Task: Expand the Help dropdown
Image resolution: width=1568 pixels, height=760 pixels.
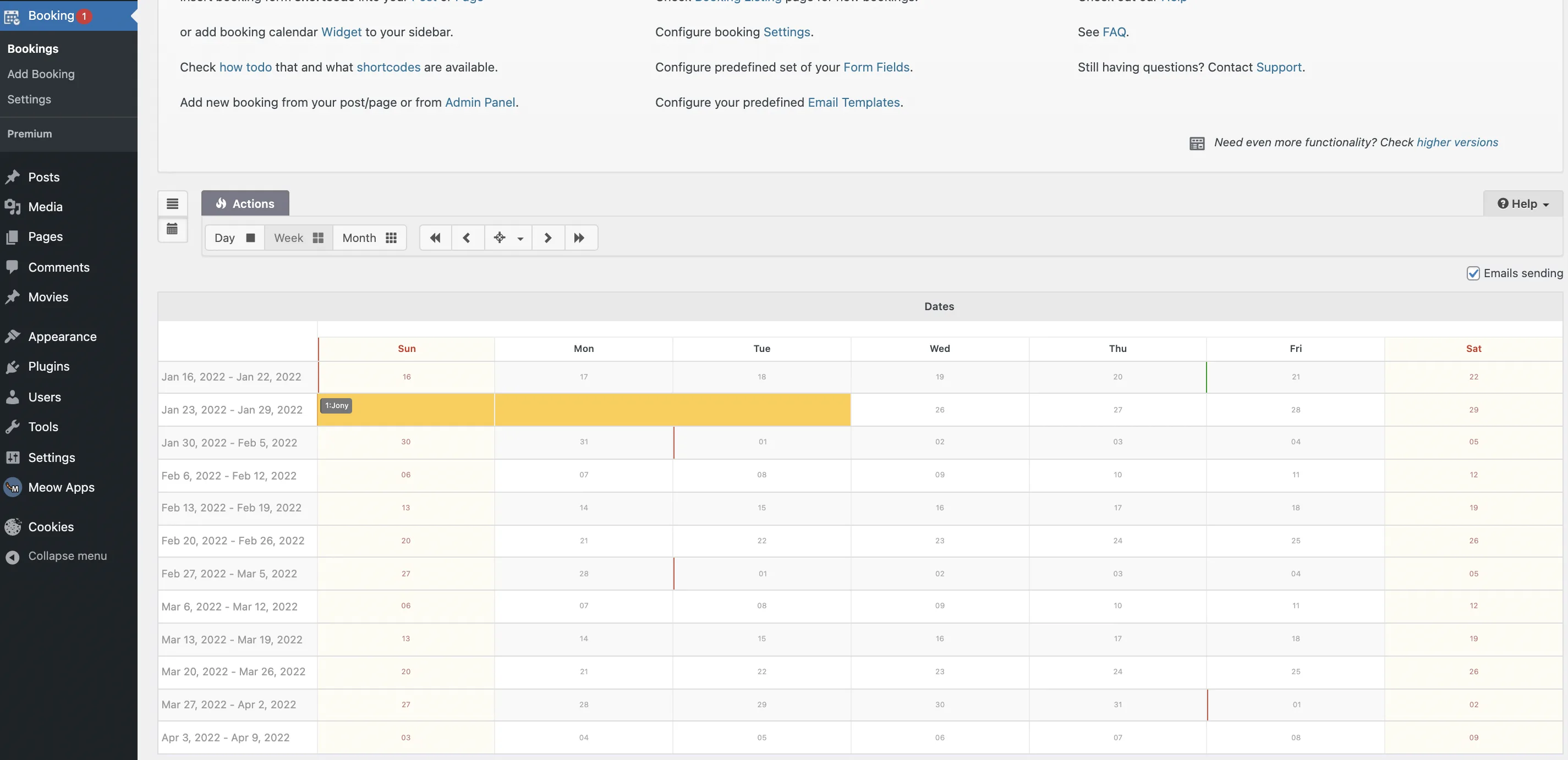Action: (1522, 204)
